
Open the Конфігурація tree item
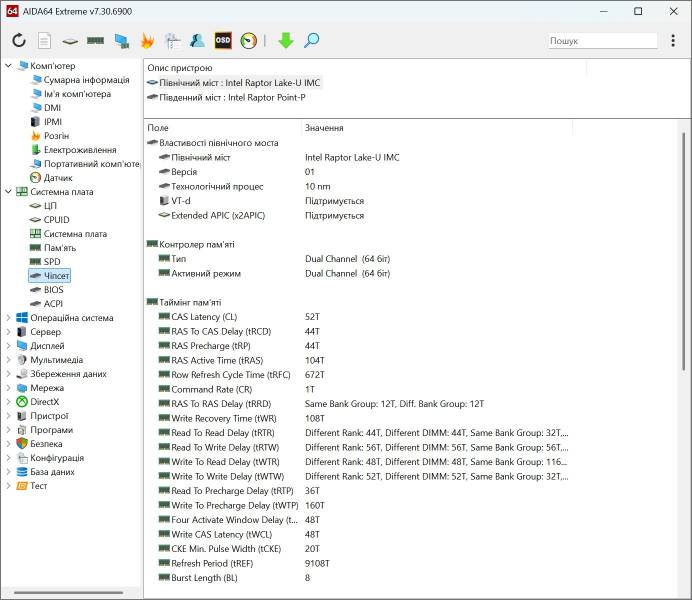coord(57,458)
